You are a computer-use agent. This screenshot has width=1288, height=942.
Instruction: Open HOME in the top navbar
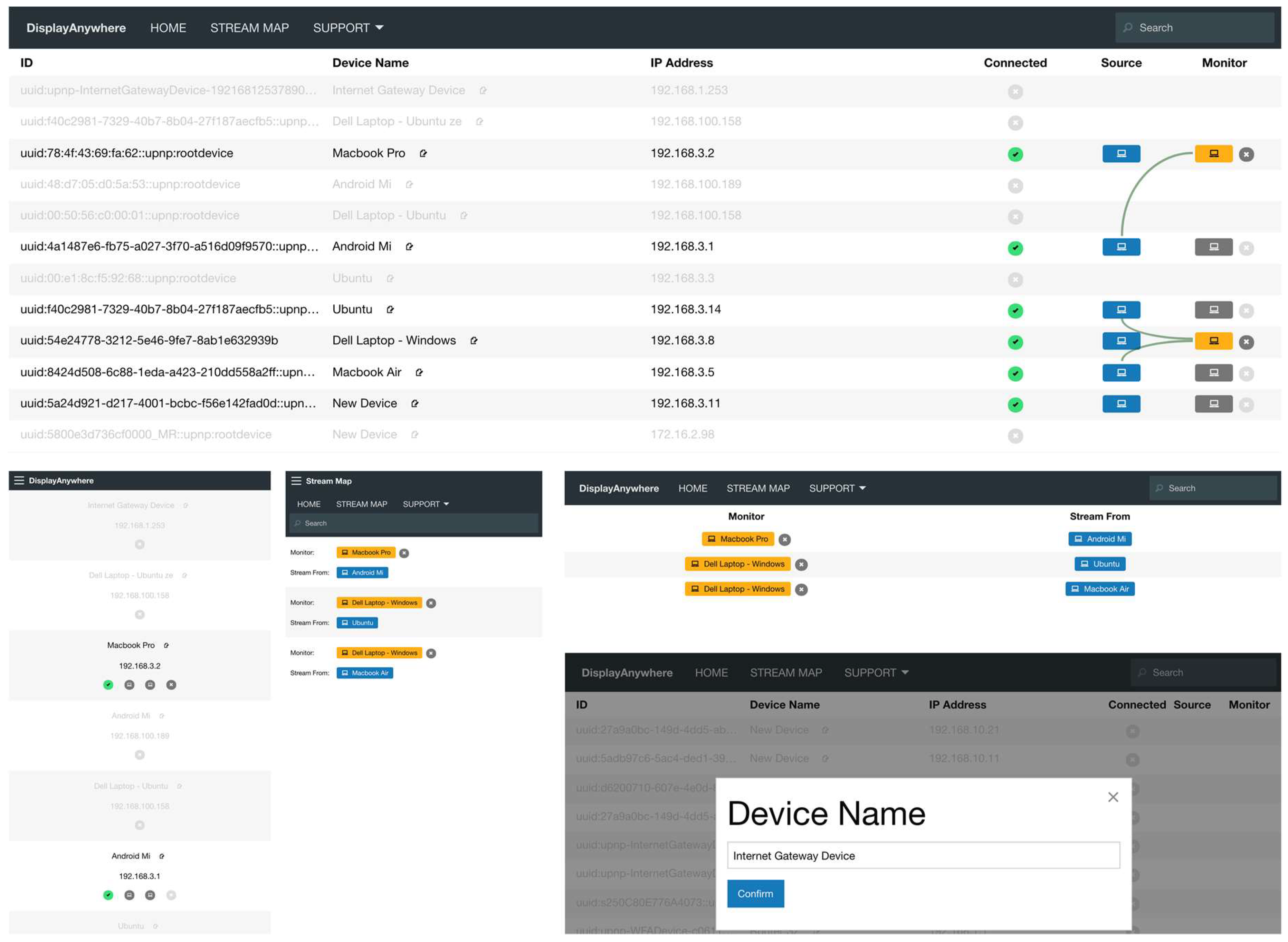click(x=168, y=28)
